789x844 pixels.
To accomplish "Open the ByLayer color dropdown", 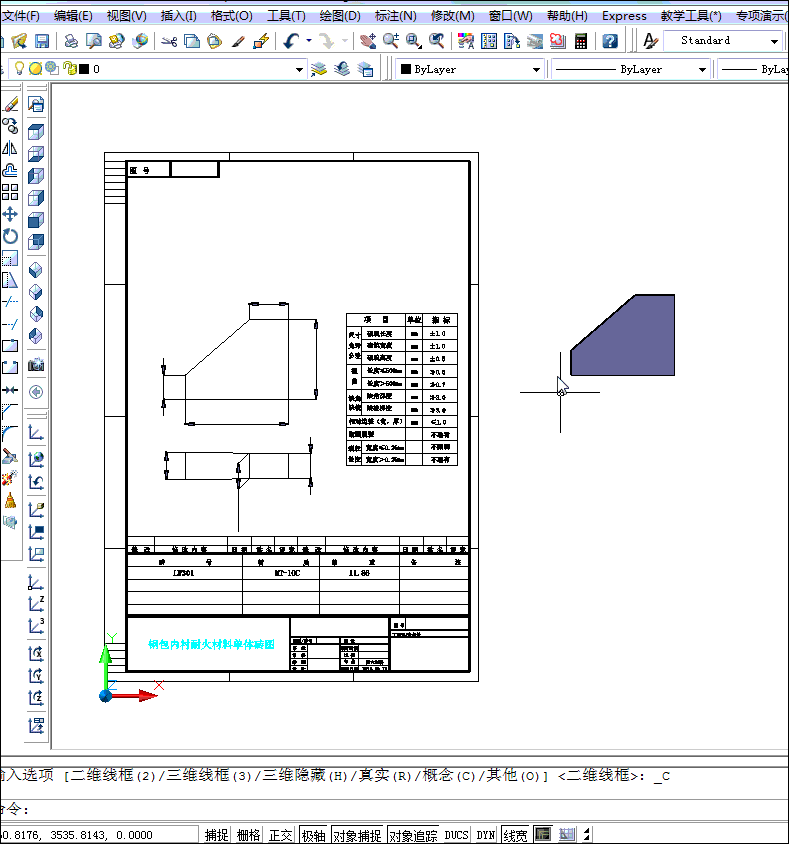I will 536,69.
